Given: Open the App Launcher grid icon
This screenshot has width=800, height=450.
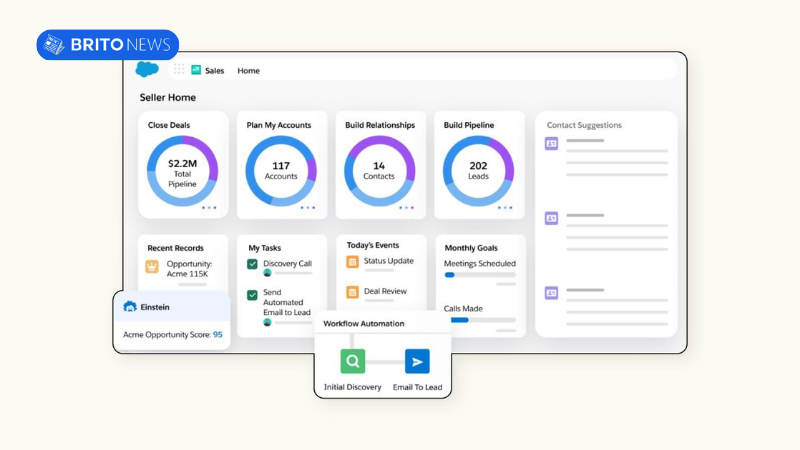Looking at the screenshot, I should (179, 69).
